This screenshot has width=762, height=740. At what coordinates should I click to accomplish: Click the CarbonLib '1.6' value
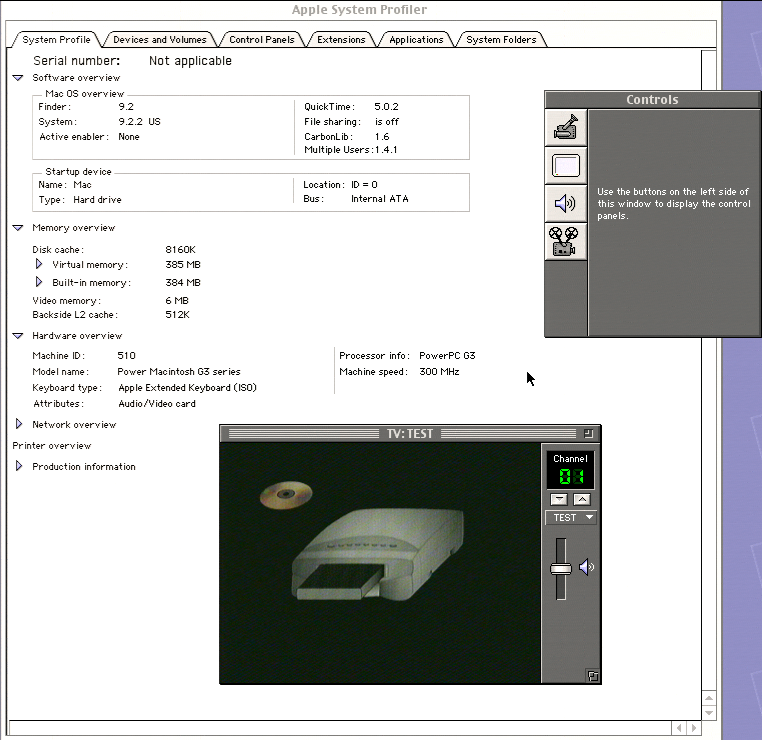[x=382, y=137]
